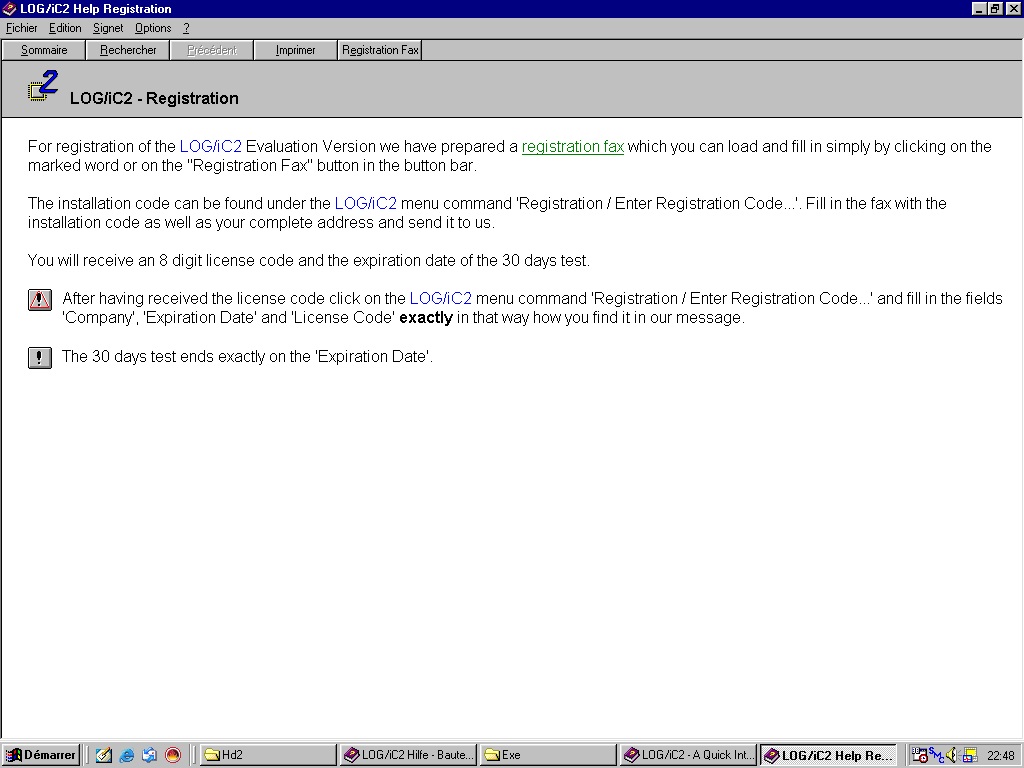The image size is (1024, 768).
Task: Click the Registration Fax toolbar button
Action: pos(380,50)
